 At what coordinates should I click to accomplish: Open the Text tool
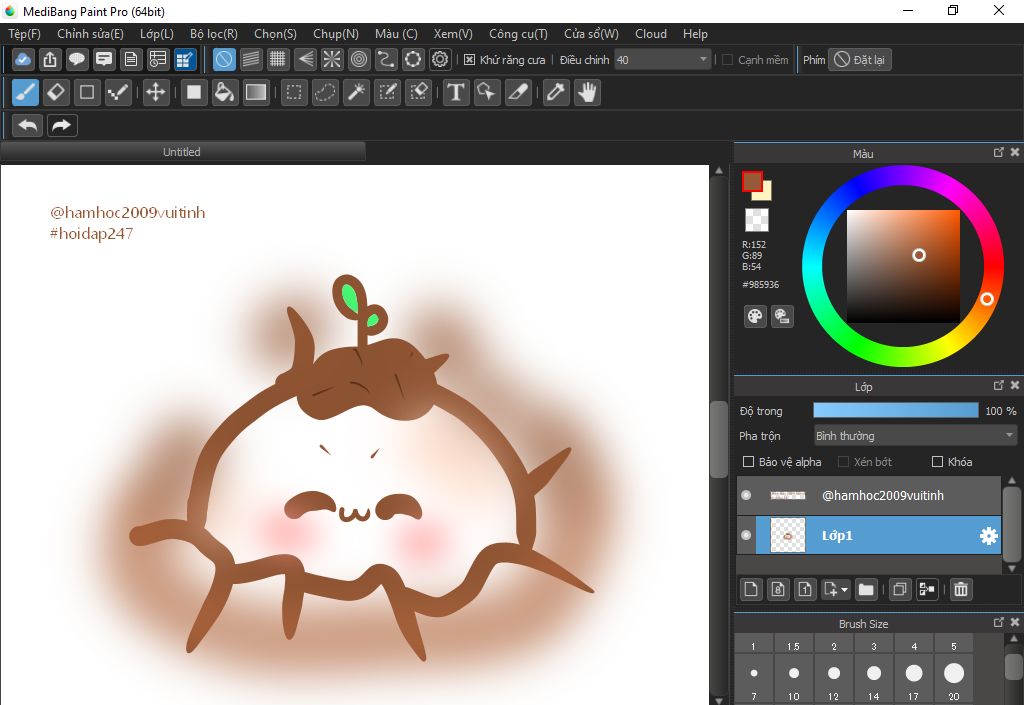click(x=456, y=92)
